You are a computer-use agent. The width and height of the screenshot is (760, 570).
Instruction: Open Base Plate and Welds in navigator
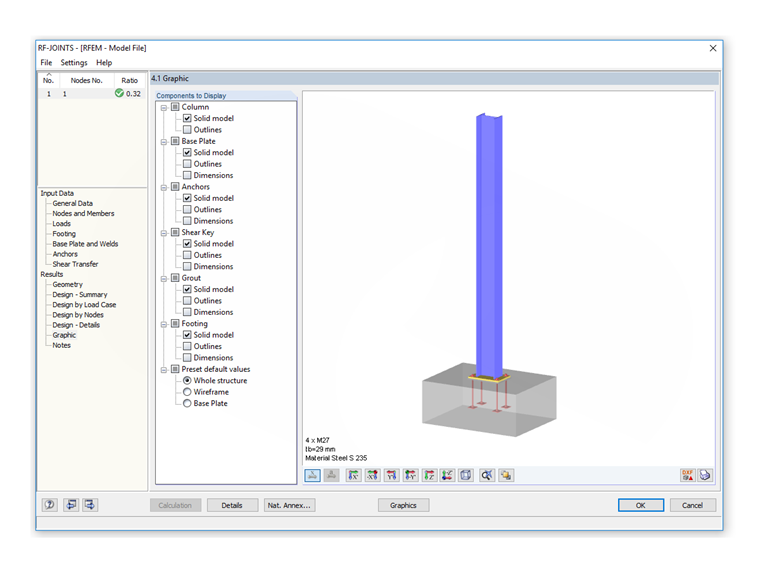(85, 244)
